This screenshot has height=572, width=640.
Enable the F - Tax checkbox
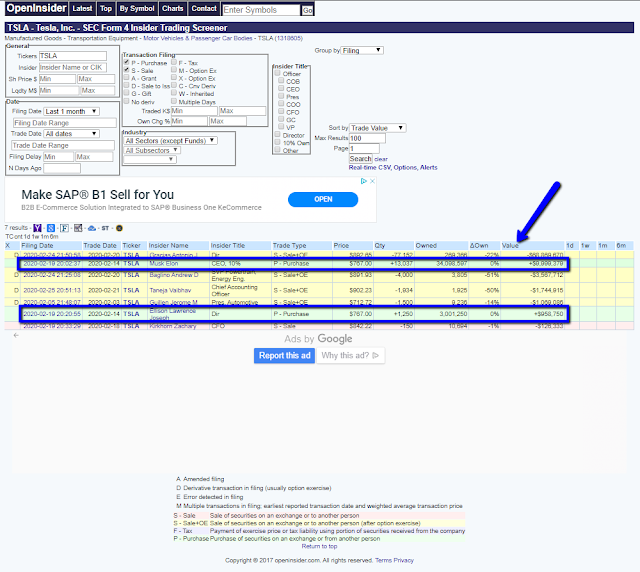click(174, 62)
